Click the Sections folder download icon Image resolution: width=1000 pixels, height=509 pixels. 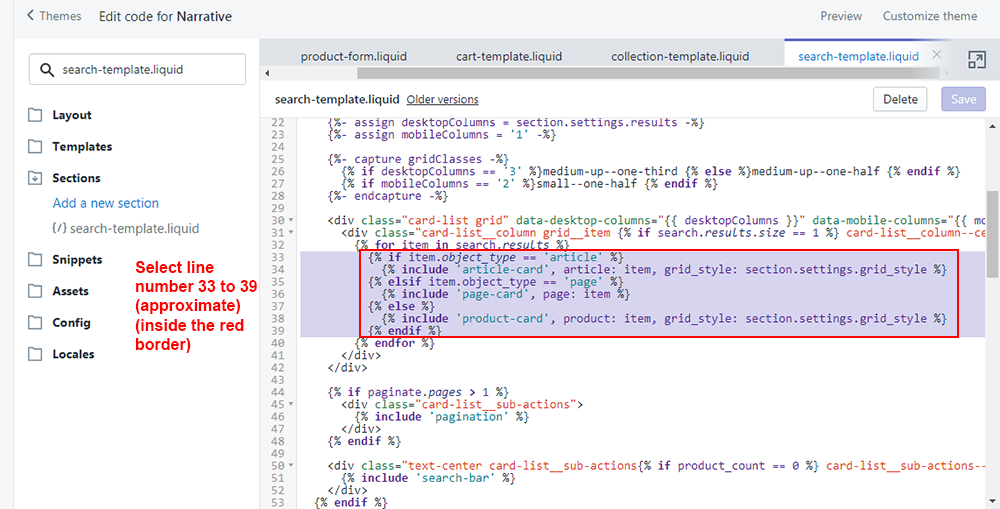[35, 178]
